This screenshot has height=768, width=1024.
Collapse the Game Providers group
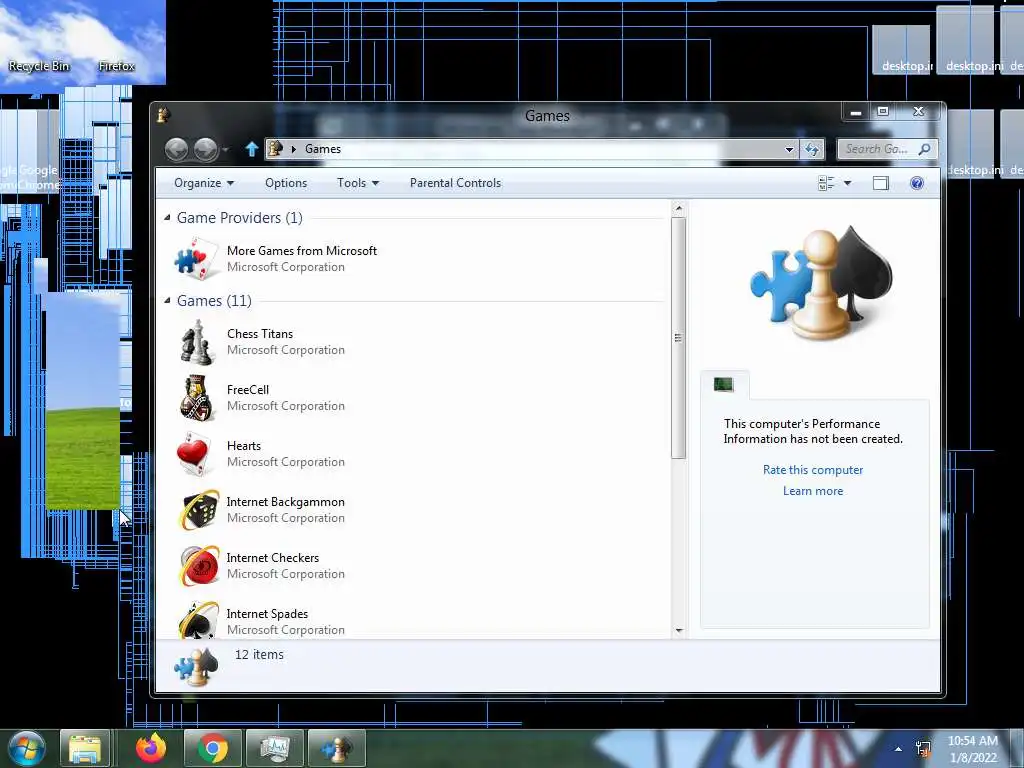tap(167, 217)
